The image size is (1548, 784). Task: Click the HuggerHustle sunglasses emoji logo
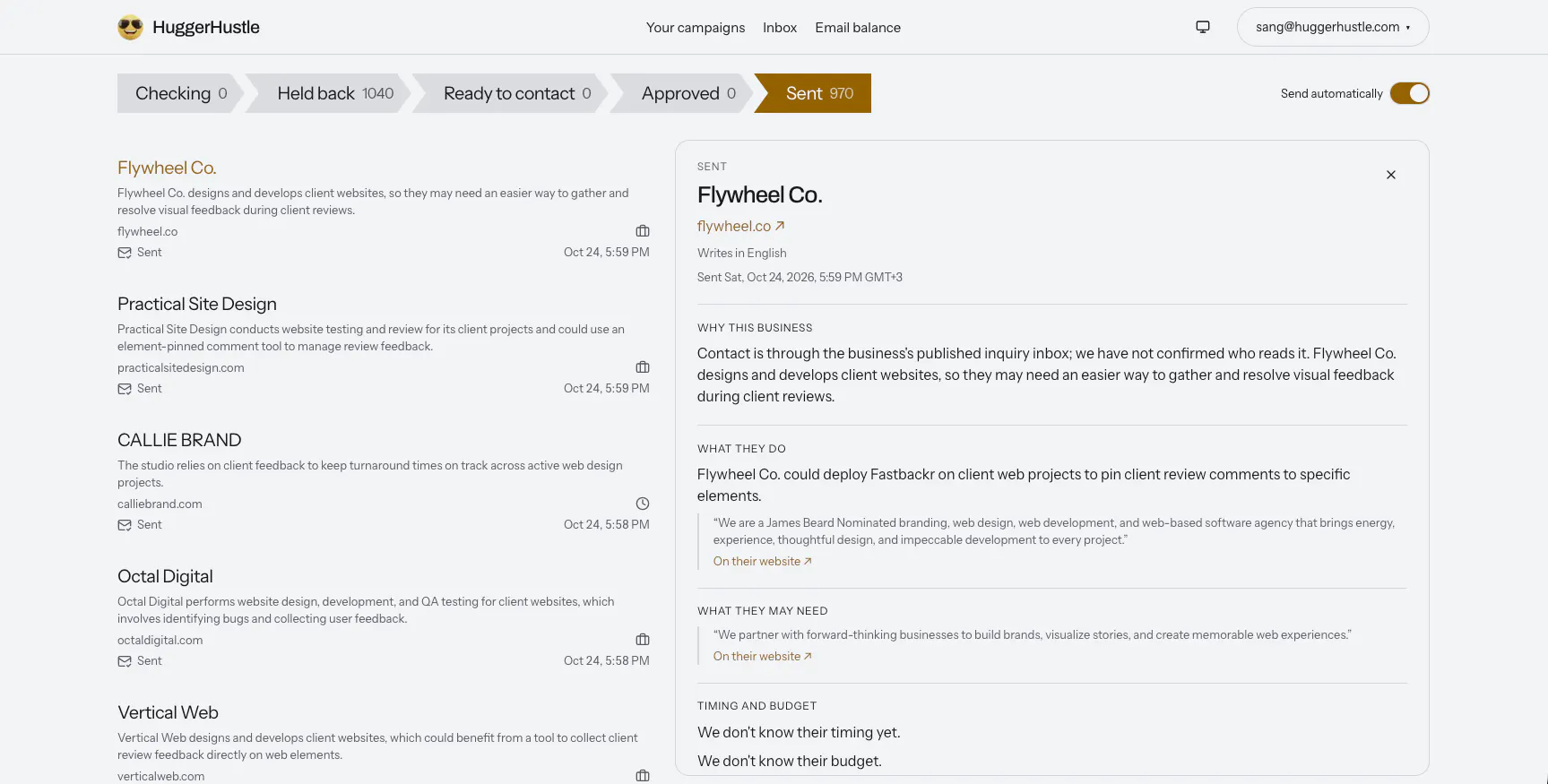130,28
